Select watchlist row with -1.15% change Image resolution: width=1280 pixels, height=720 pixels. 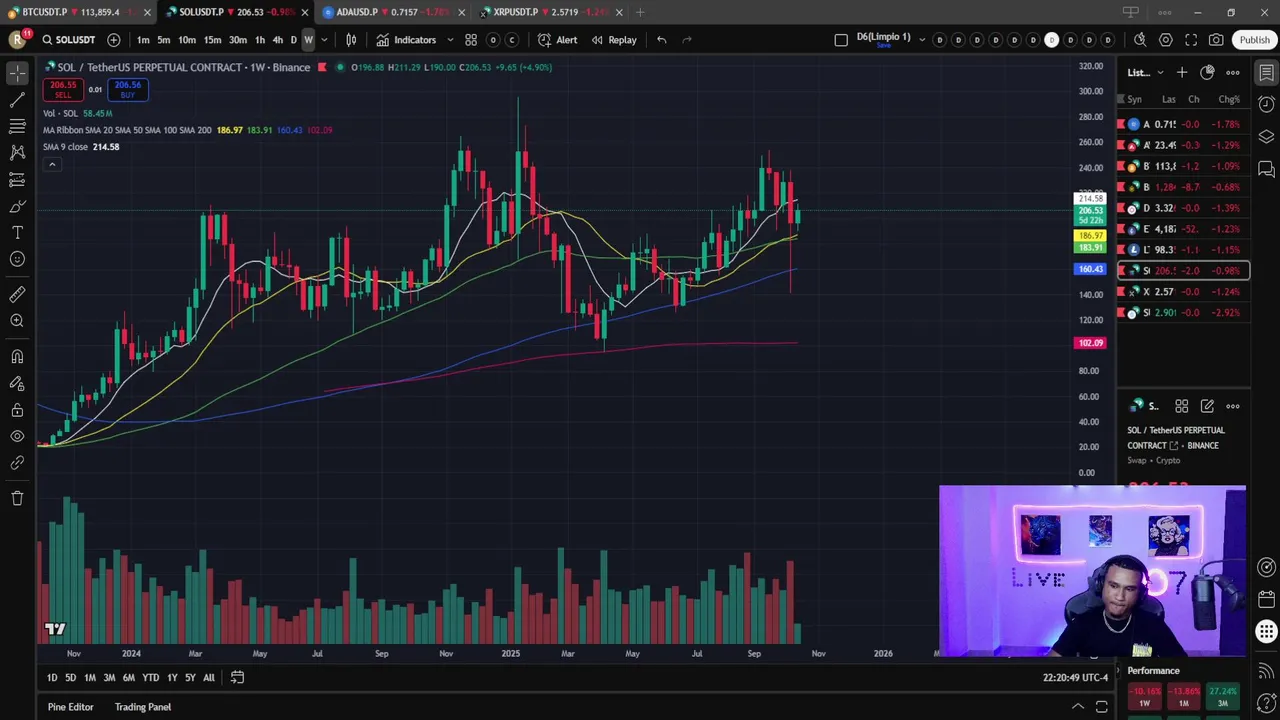point(1183,250)
